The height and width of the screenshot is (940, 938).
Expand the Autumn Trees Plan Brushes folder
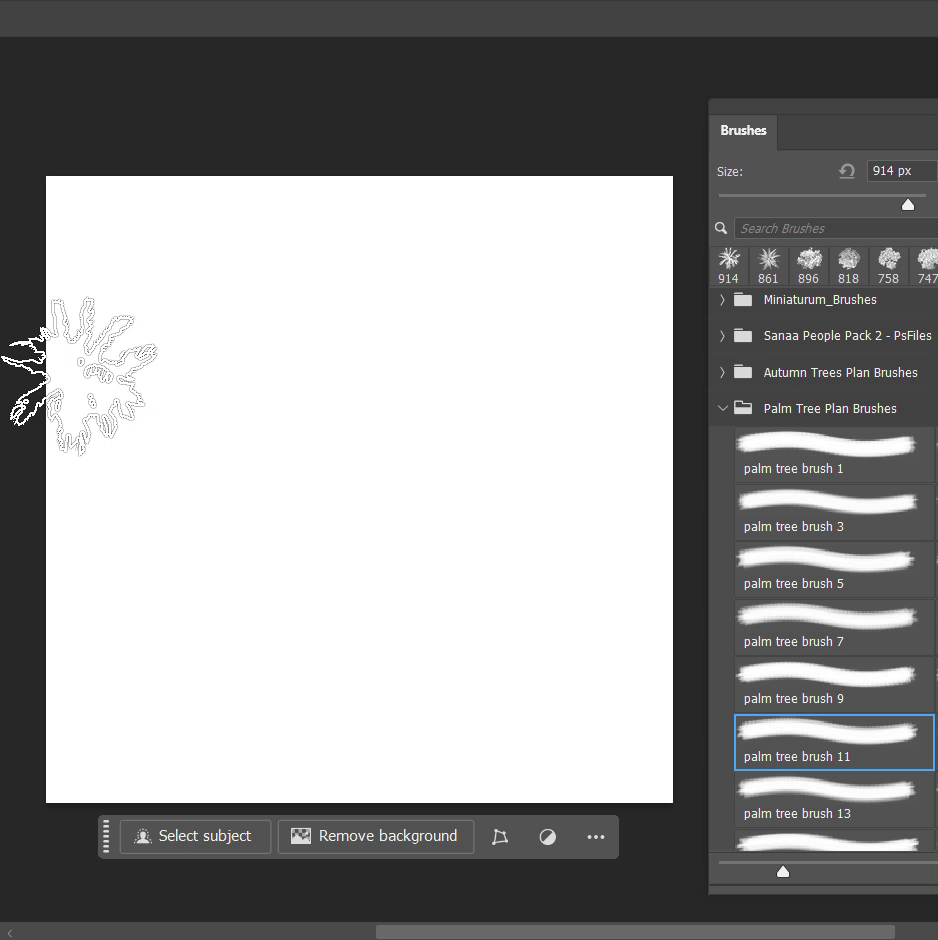723,372
